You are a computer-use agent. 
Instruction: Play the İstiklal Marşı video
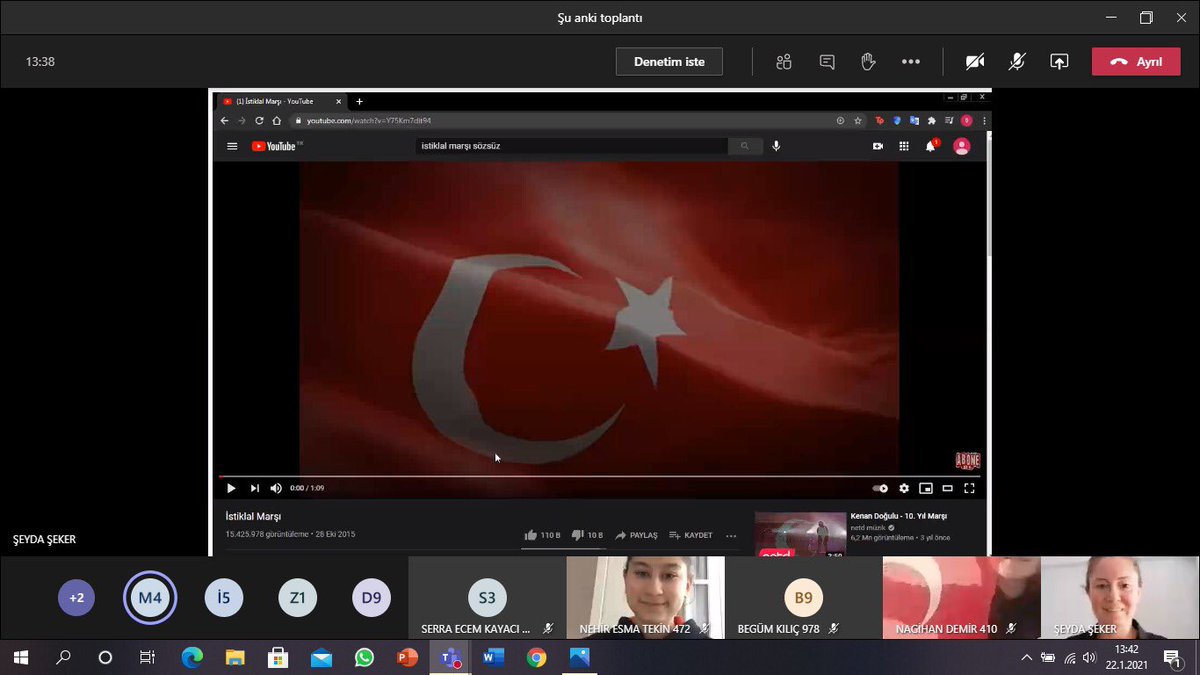pos(231,488)
